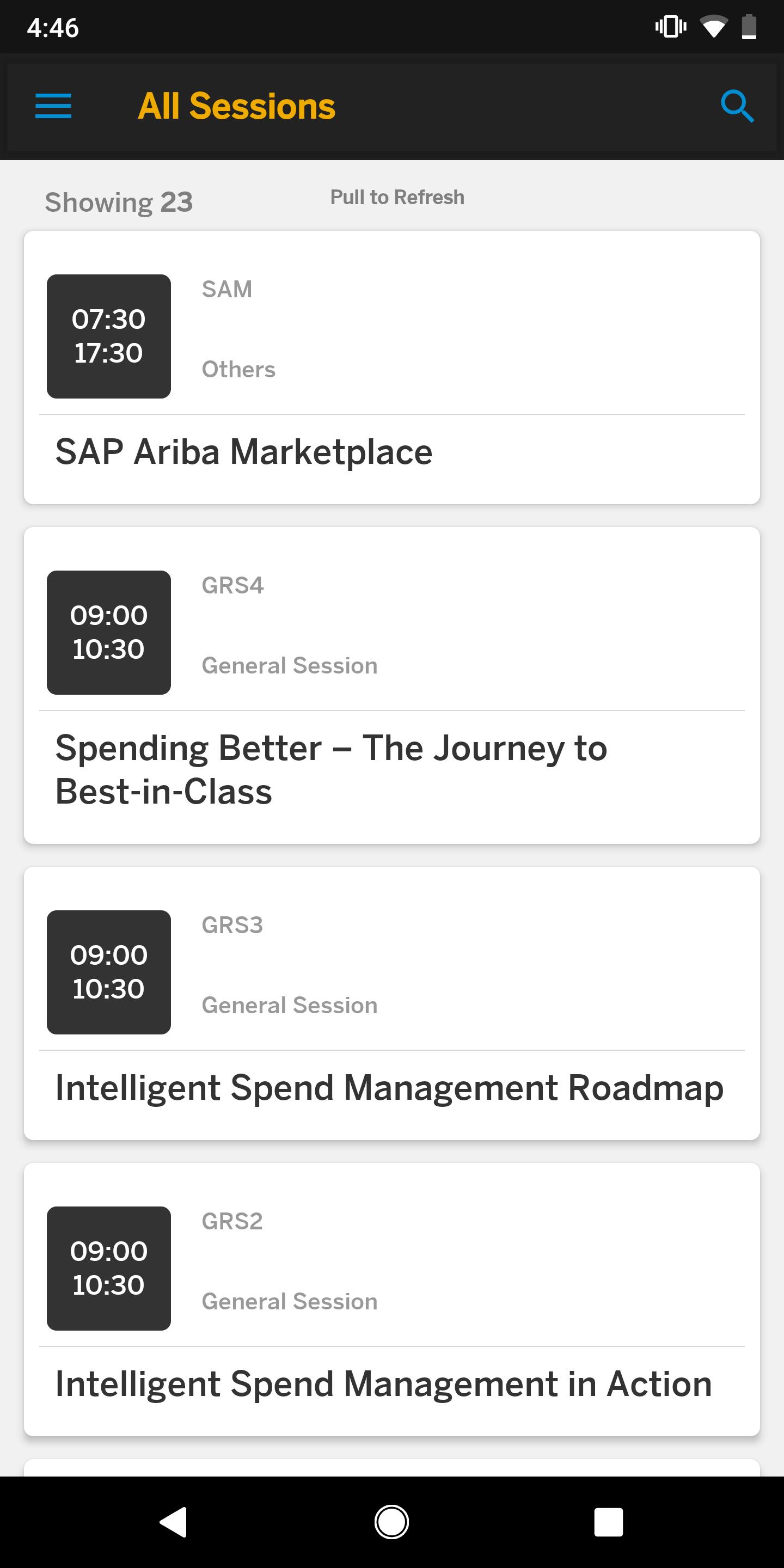The height and width of the screenshot is (1568, 784).
Task: Open the hamburger navigation menu
Action: click(x=53, y=107)
